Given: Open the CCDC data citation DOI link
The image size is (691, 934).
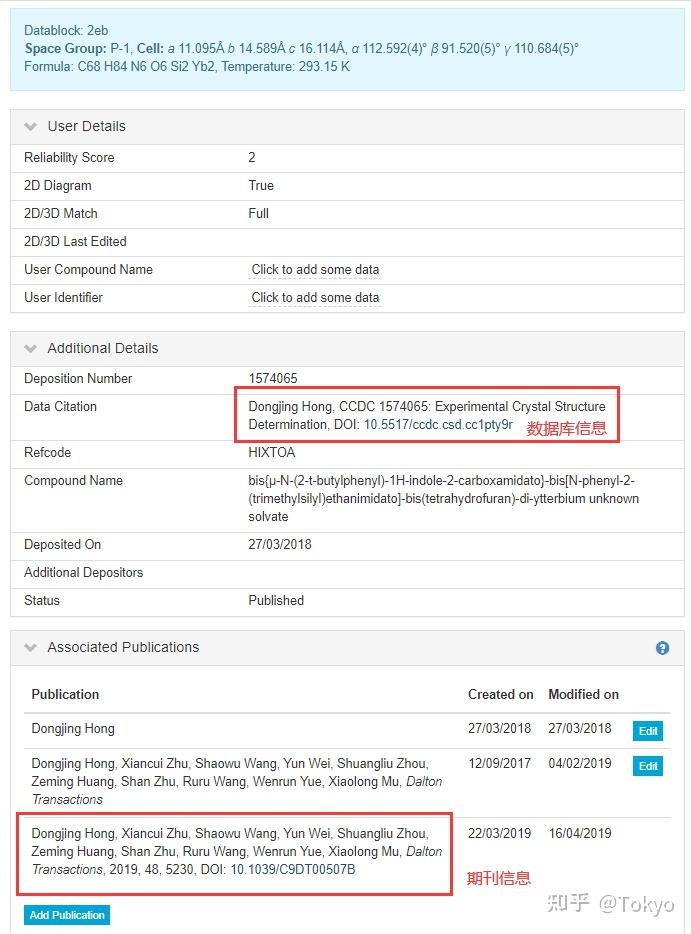Looking at the screenshot, I should 438,425.
